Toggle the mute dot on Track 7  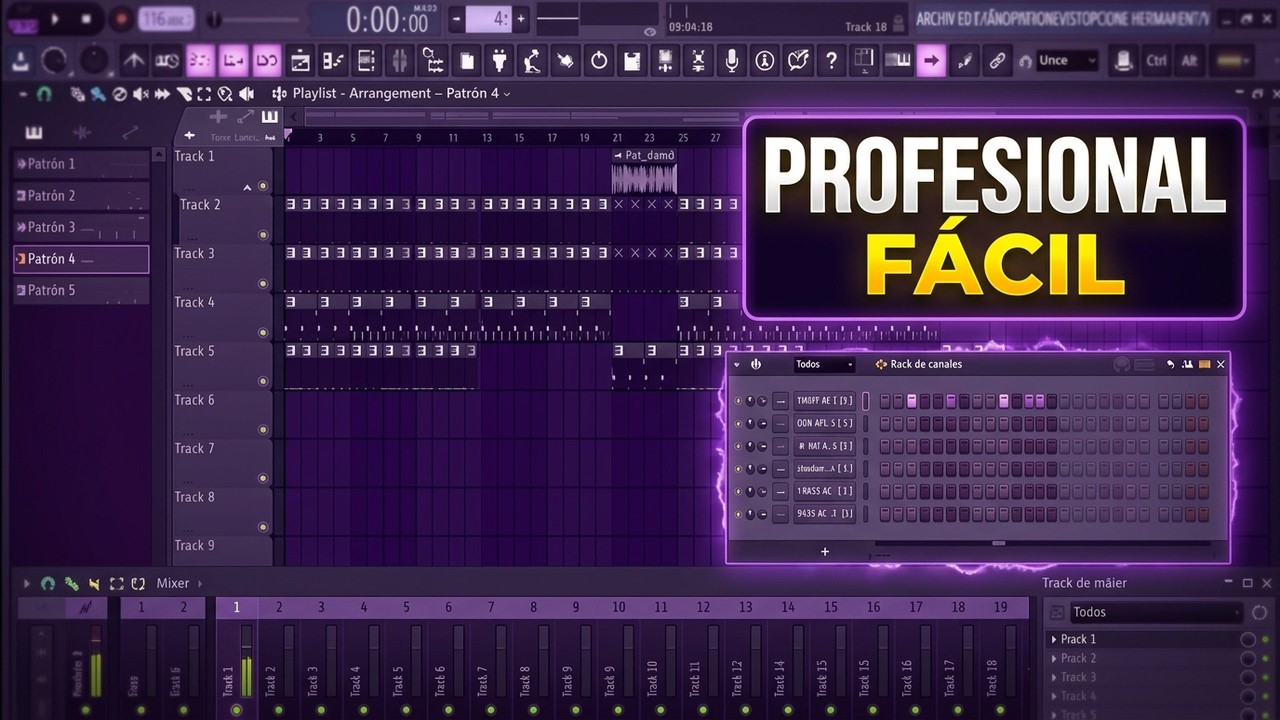(263, 478)
